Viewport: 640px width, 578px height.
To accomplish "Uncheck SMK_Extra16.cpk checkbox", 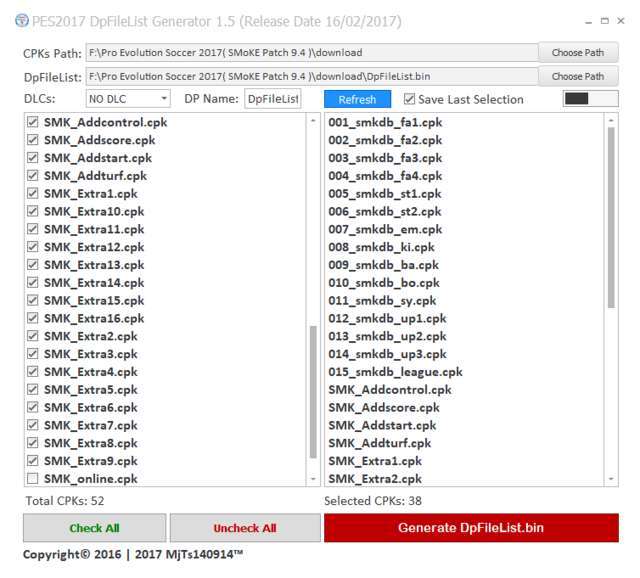I will click(x=33, y=318).
